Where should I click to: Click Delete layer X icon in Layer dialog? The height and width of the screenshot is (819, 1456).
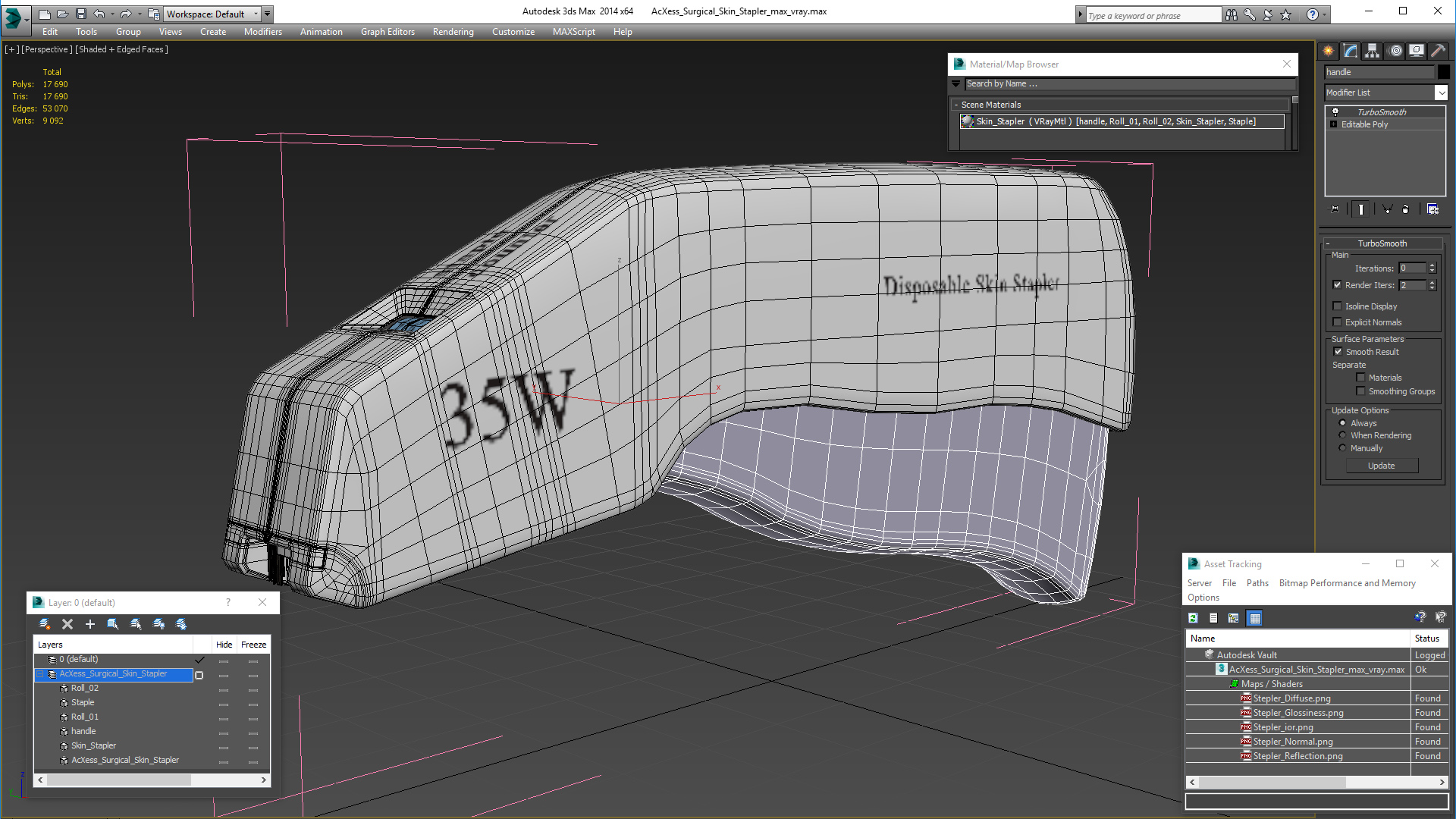67,624
